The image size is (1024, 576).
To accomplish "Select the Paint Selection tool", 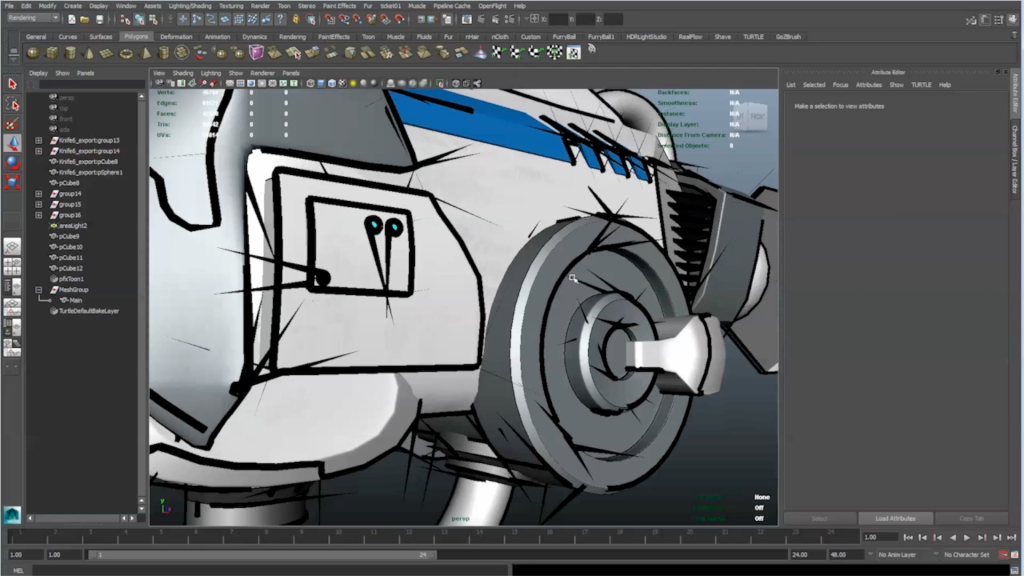I will 12,123.
